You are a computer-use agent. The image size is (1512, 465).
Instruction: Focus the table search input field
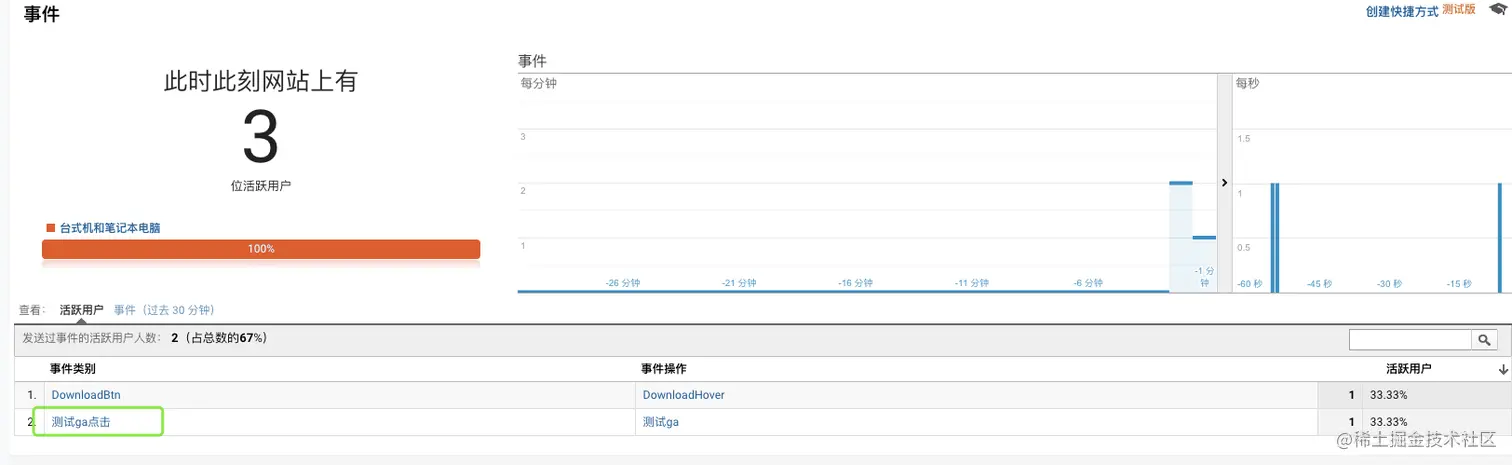(x=1410, y=341)
